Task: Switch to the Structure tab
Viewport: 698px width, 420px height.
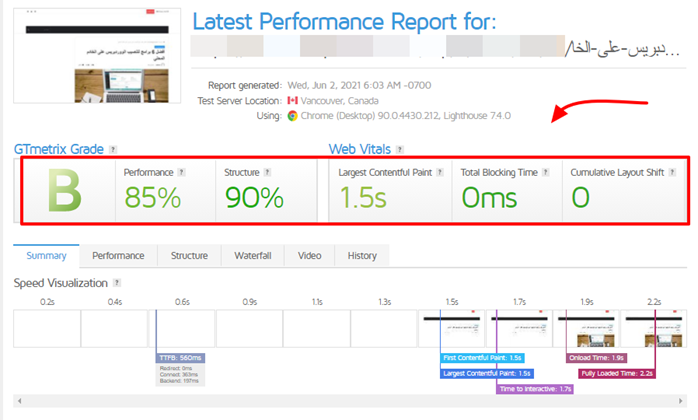Action: [189, 256]
